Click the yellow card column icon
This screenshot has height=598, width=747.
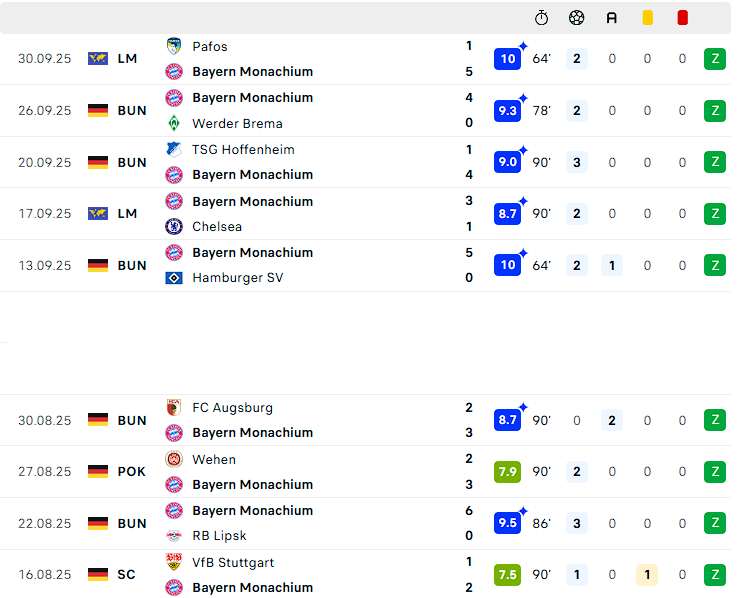coord(647,18)
